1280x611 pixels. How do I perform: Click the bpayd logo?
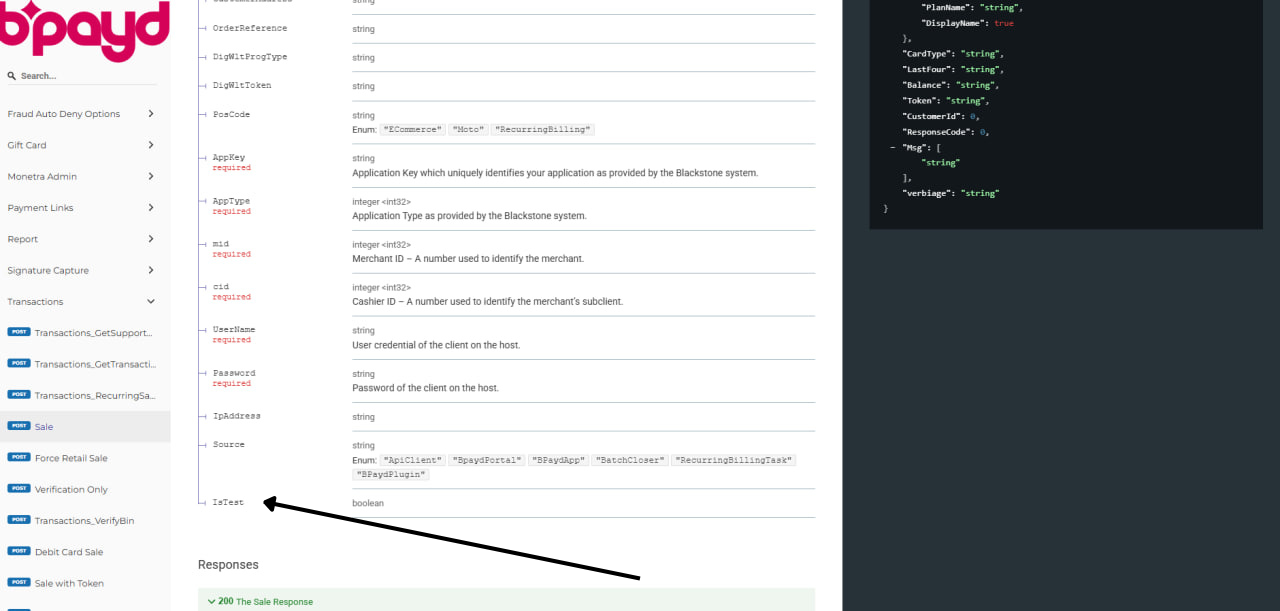(x=85, y=30)
